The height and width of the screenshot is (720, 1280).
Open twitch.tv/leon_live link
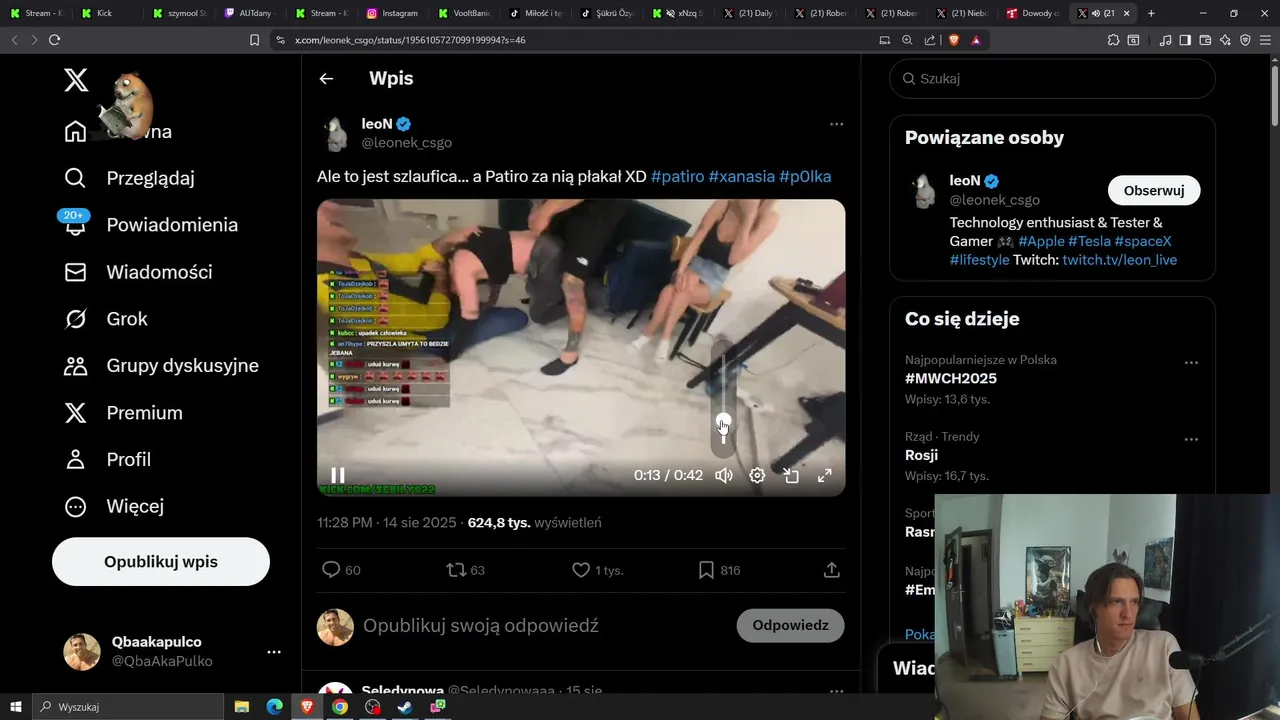click(x=1119, y=260)
